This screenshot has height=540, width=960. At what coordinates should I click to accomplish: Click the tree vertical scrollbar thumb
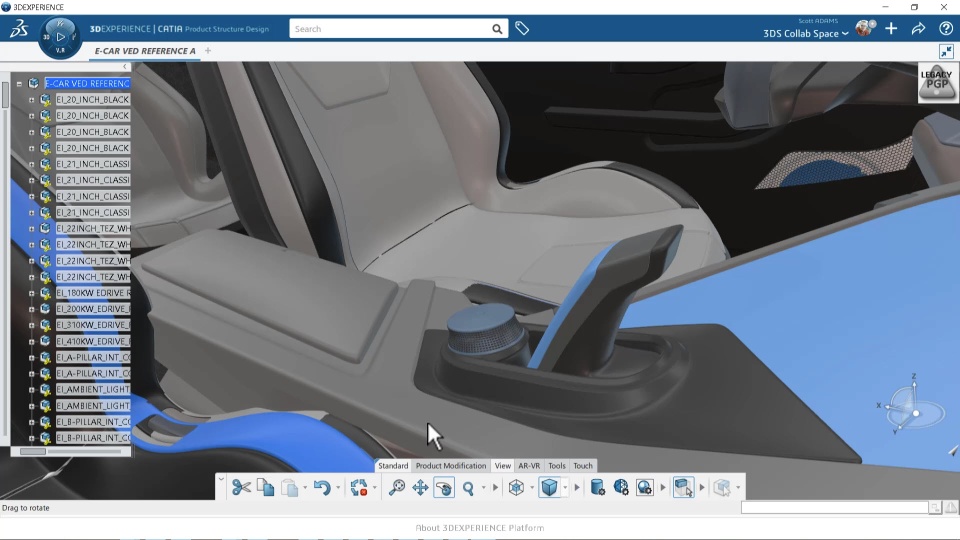click(x=6, y=95)
